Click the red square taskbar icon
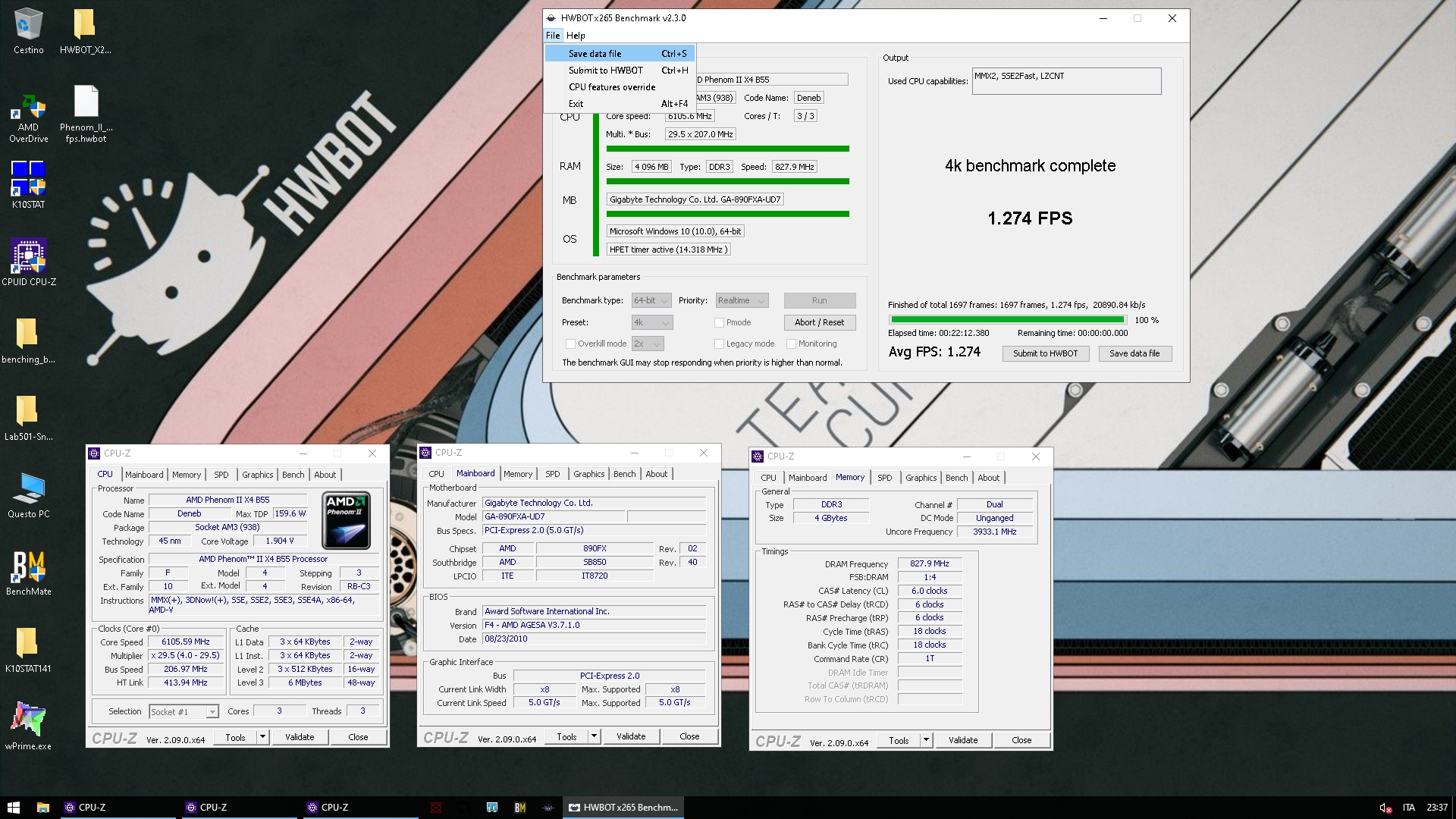Viewport: 1456px width, 819px height. pyautogui.click(x=435, y=808)
